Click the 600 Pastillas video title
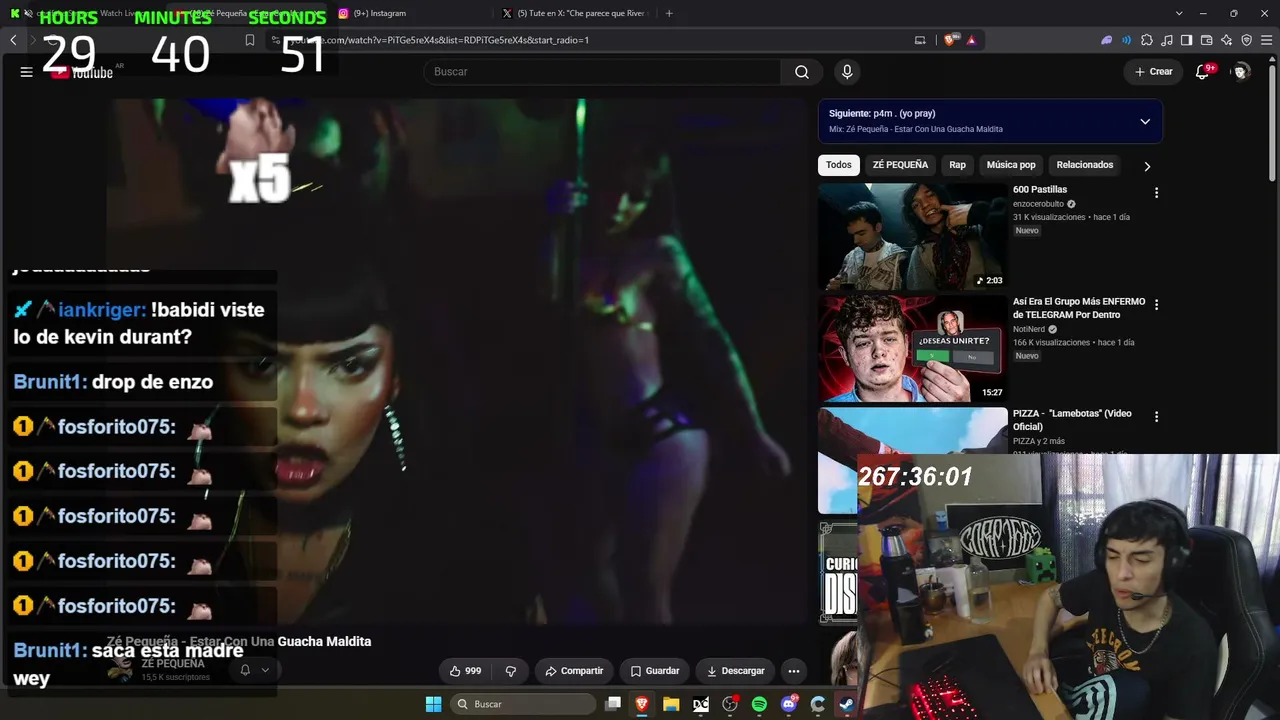Image resolution: width=1280 pixels, height=720 pixels. point(1040,190)
